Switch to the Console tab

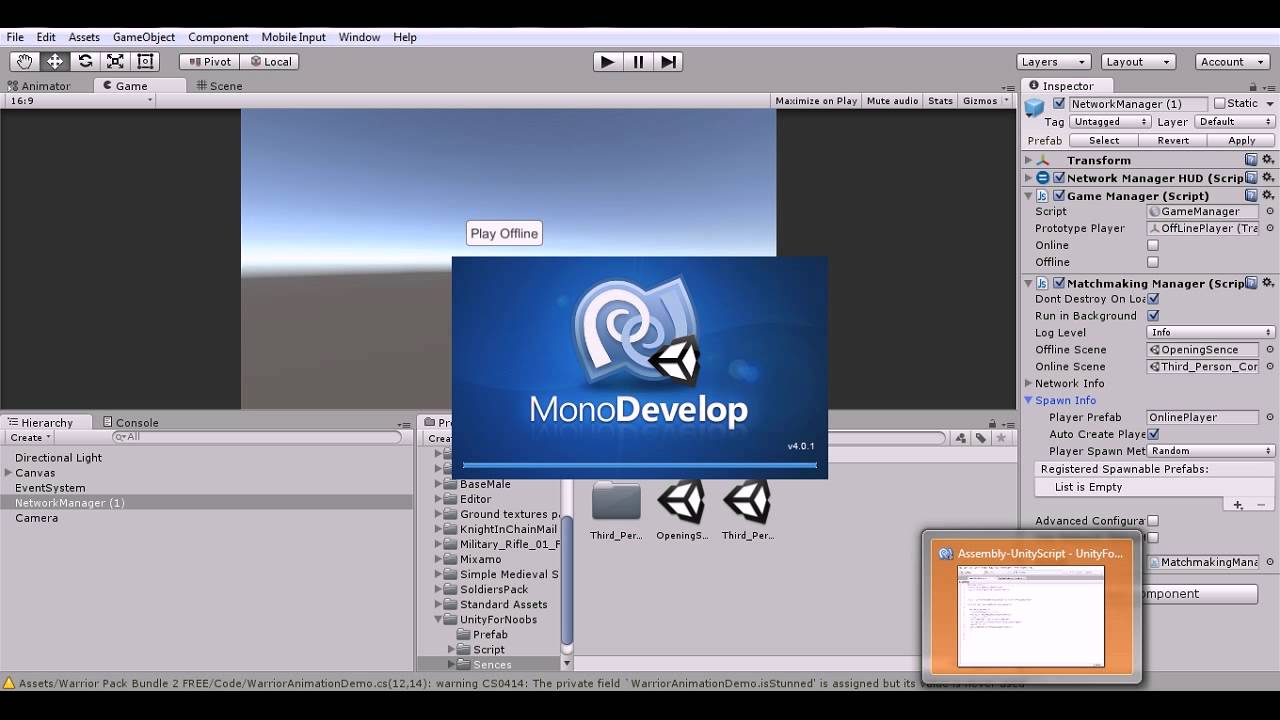point(129,423)
